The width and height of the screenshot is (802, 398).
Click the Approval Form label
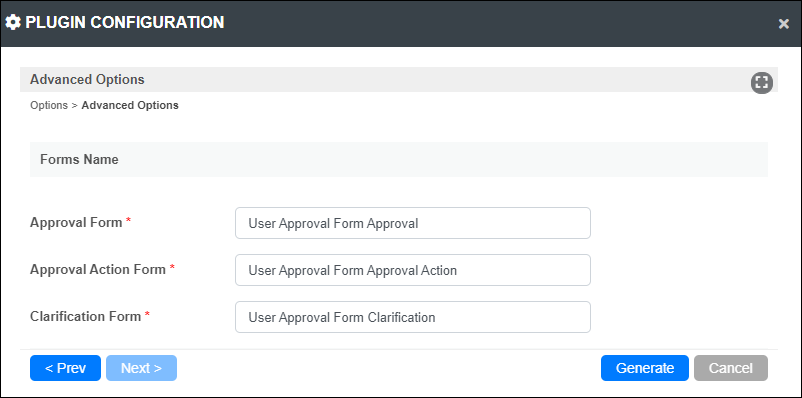(x=76, y=223)
